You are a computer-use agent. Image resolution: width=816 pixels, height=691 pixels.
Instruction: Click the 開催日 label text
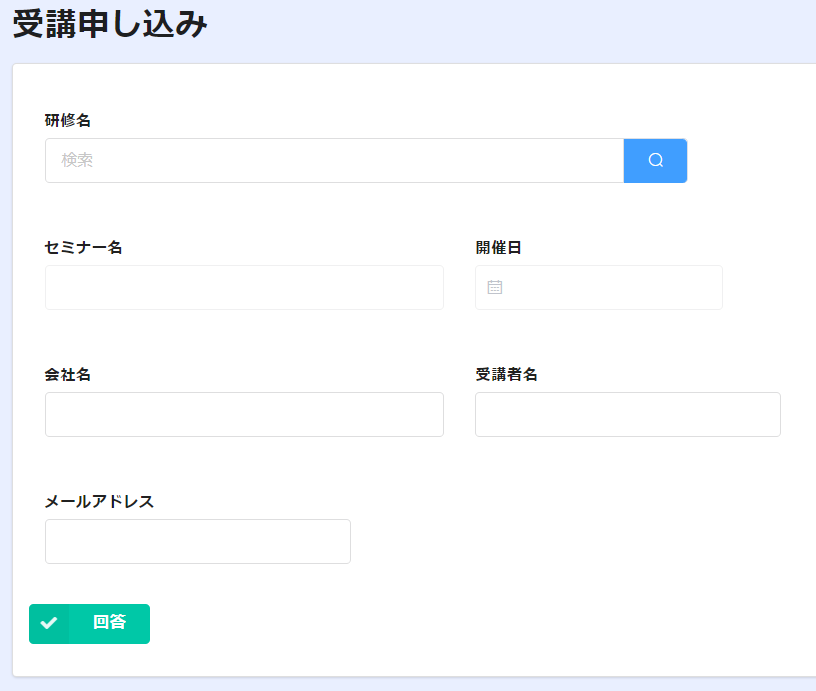pyautogui.click(x=498, y=247)
